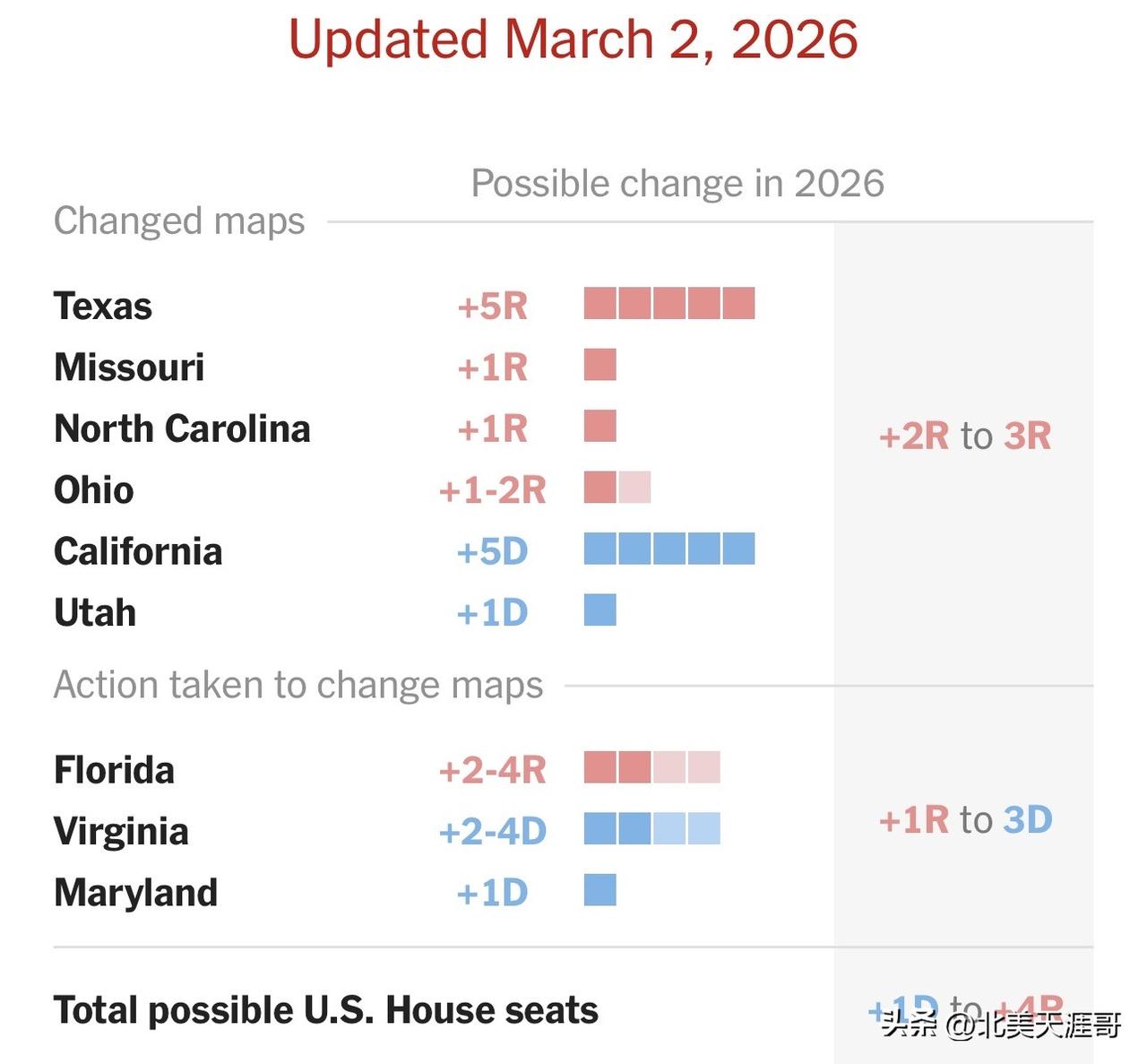Select the "Possible change in 2026" column header

click(677, 184)
